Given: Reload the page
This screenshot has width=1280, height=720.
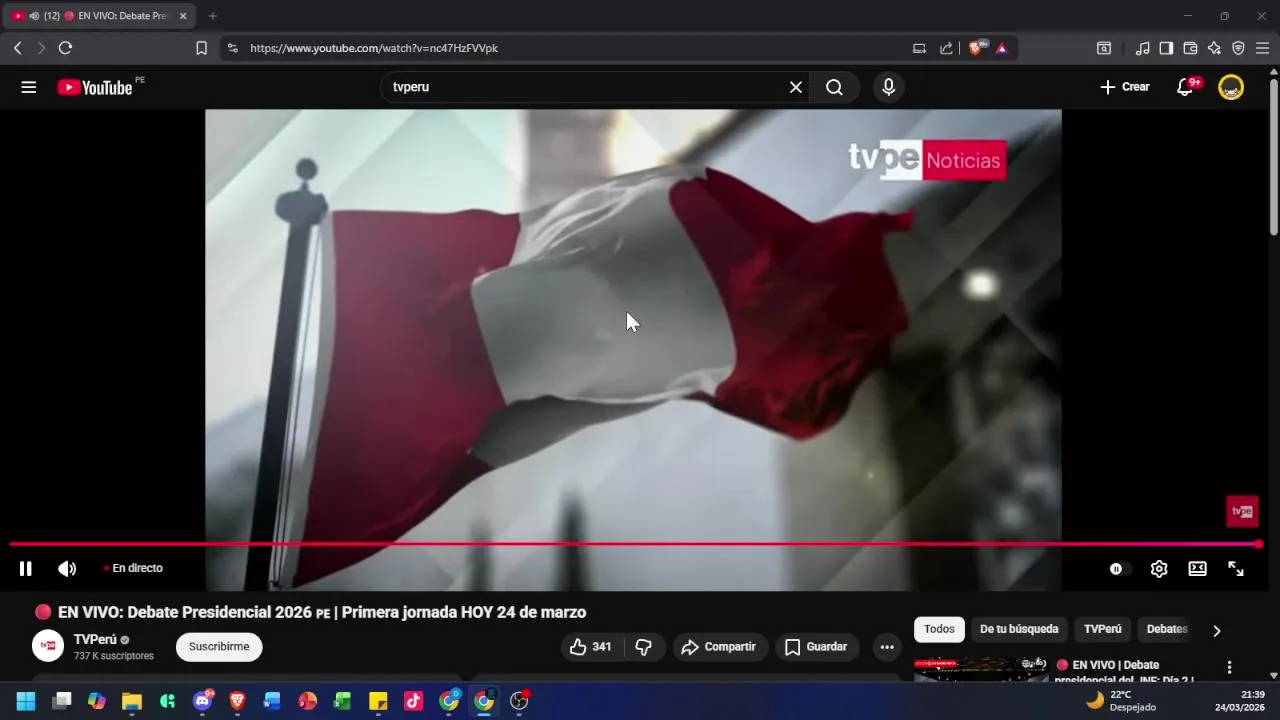Looking at the screenshot, I should (x=65, y=48).
